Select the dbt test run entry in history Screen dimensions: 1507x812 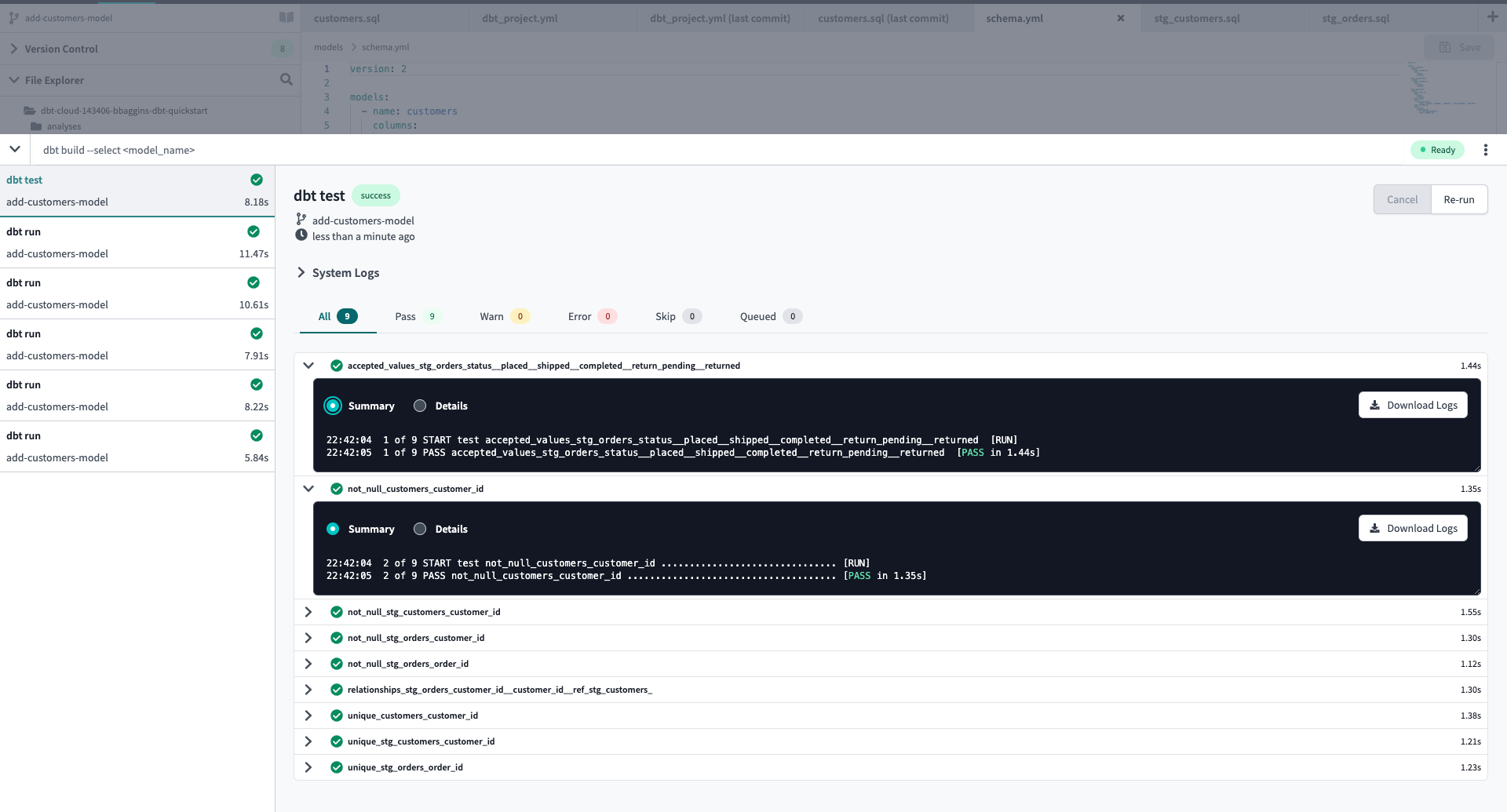(x=137, y=191)
